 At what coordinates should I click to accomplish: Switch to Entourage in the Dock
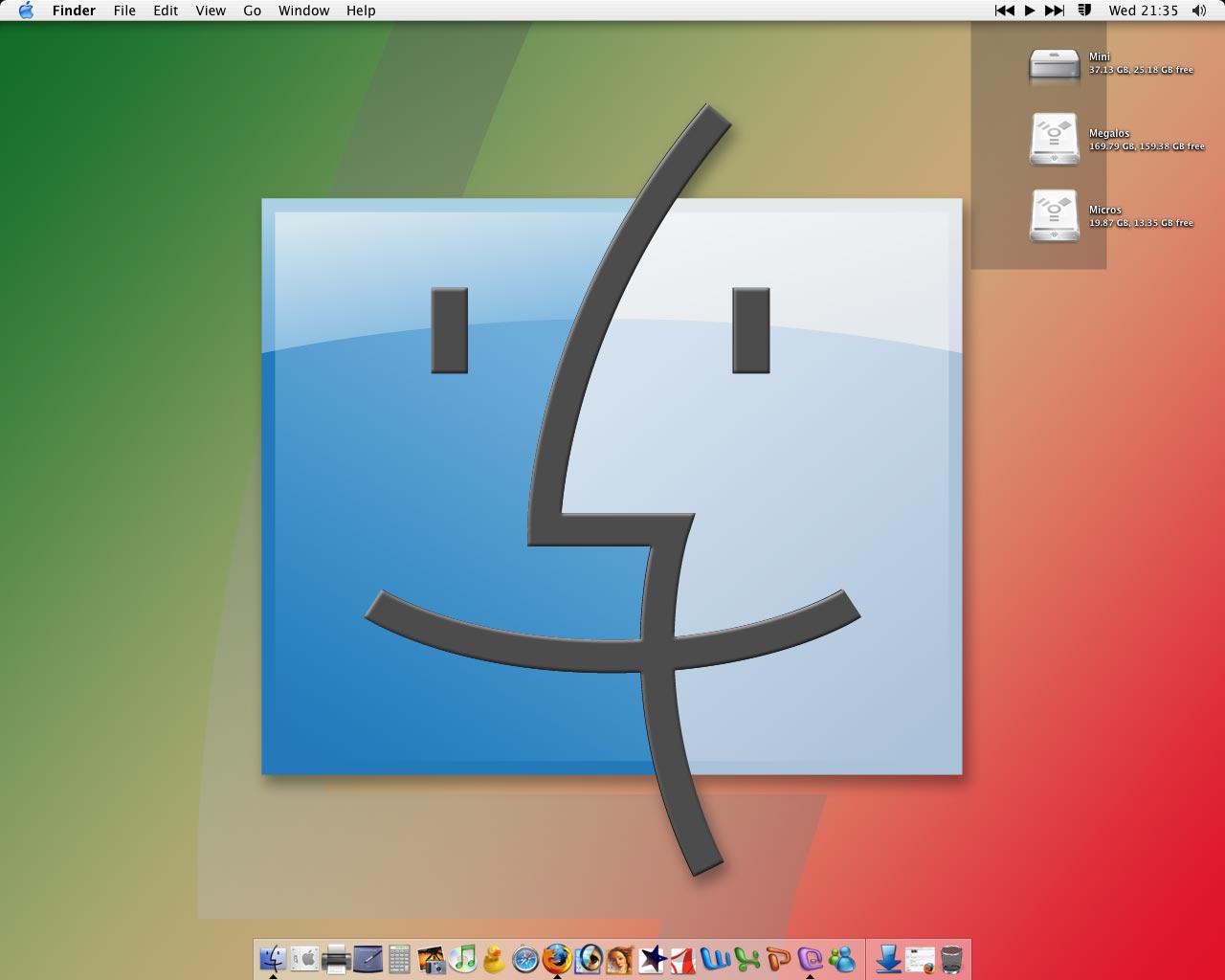tap(810, 958)
